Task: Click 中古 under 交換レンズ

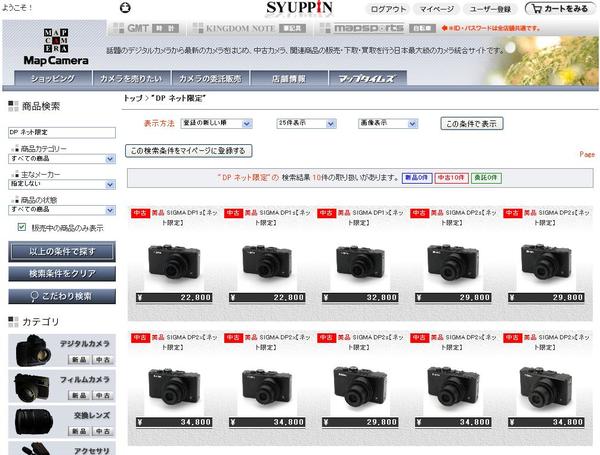Action: (103, 431)
